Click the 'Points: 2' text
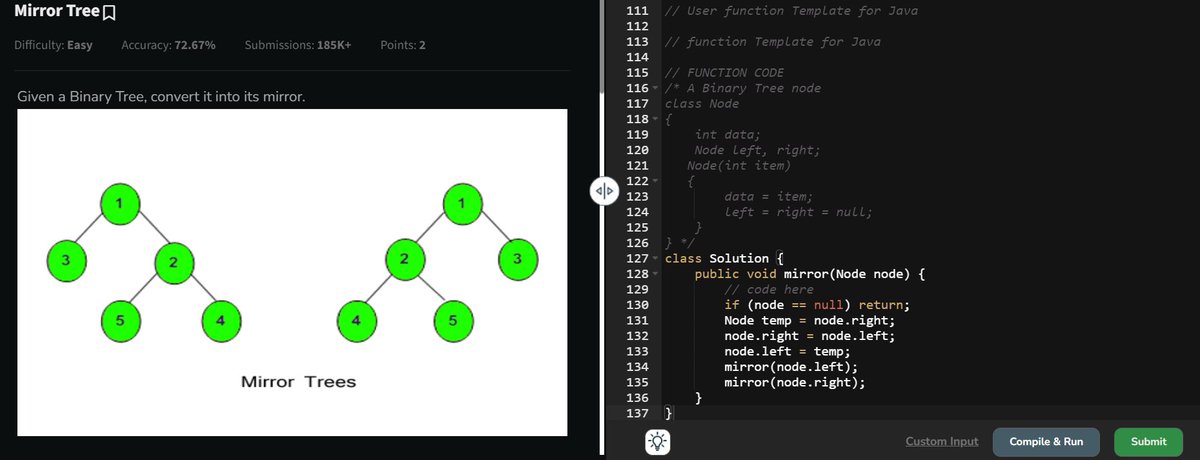 (x=403, y=46)
